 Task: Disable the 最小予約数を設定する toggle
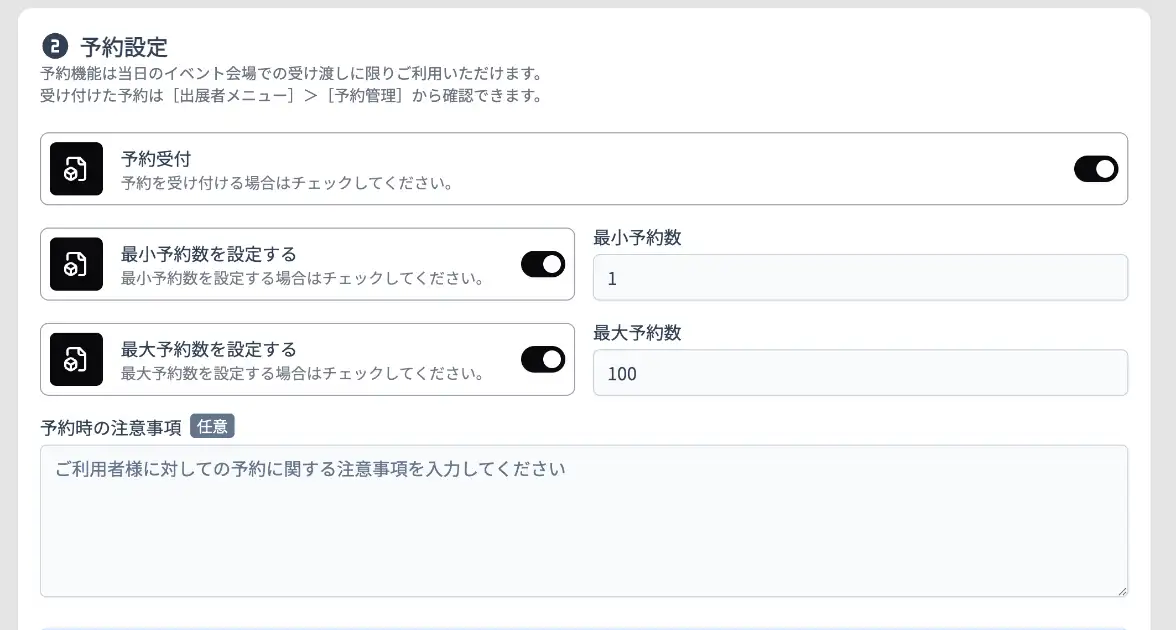tap(543, 264)
